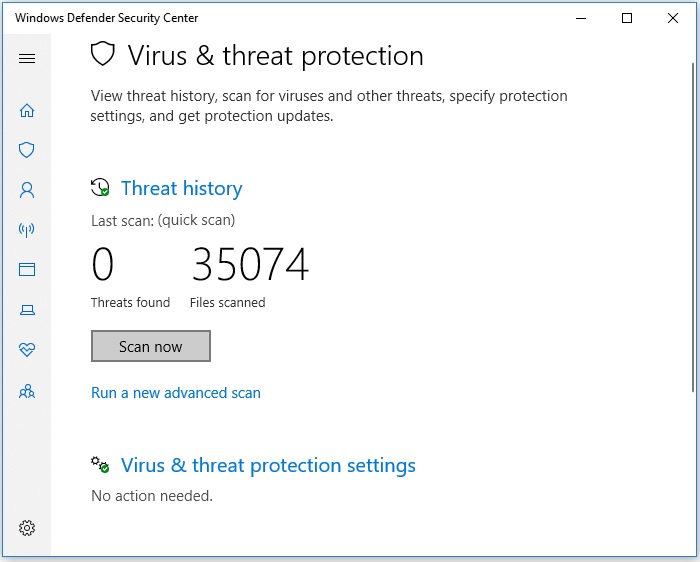
Task: Minimize the Security Center window
Action: point(581,18)
